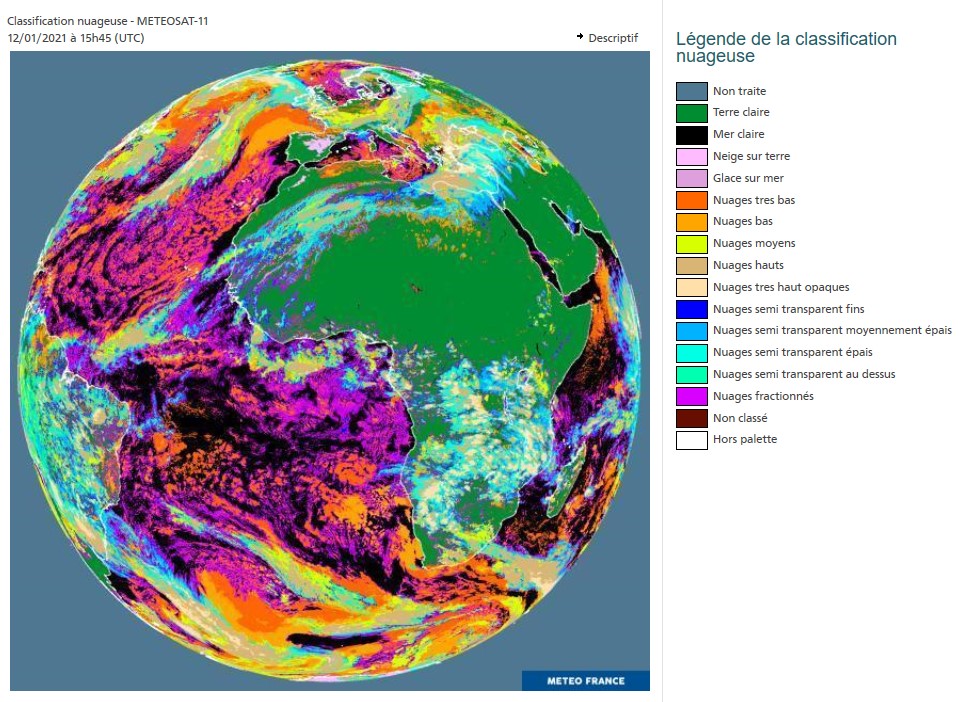Click the Mer claire black swatch
This screenshot has height=702, width=965.
pyautogui.click(x=692, y=135)
